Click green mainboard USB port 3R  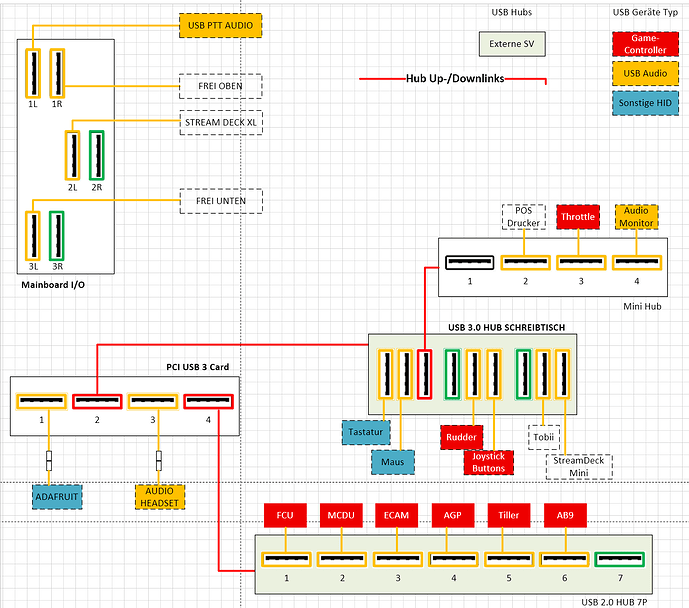57,236
